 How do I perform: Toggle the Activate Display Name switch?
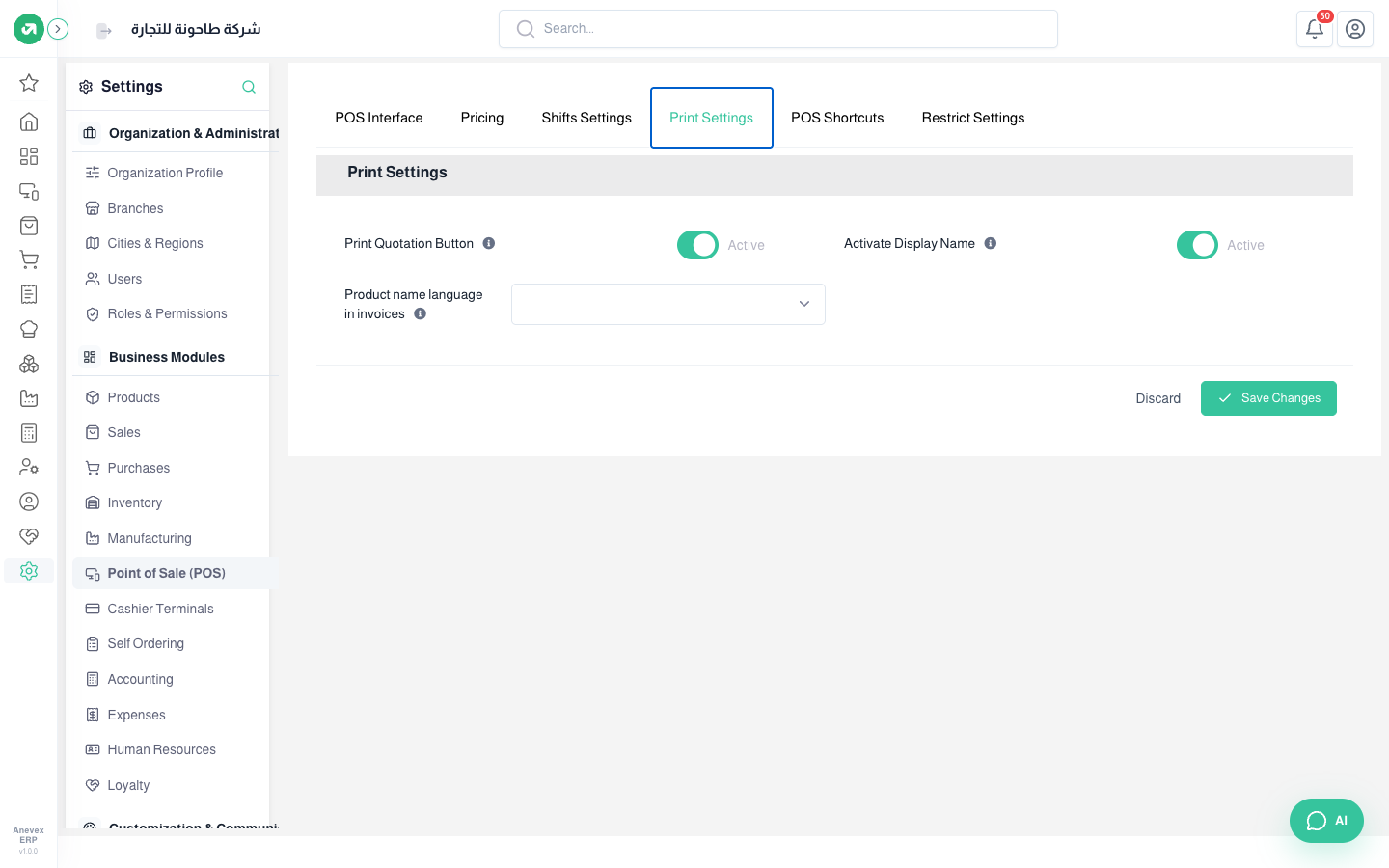coord(1198,245)
